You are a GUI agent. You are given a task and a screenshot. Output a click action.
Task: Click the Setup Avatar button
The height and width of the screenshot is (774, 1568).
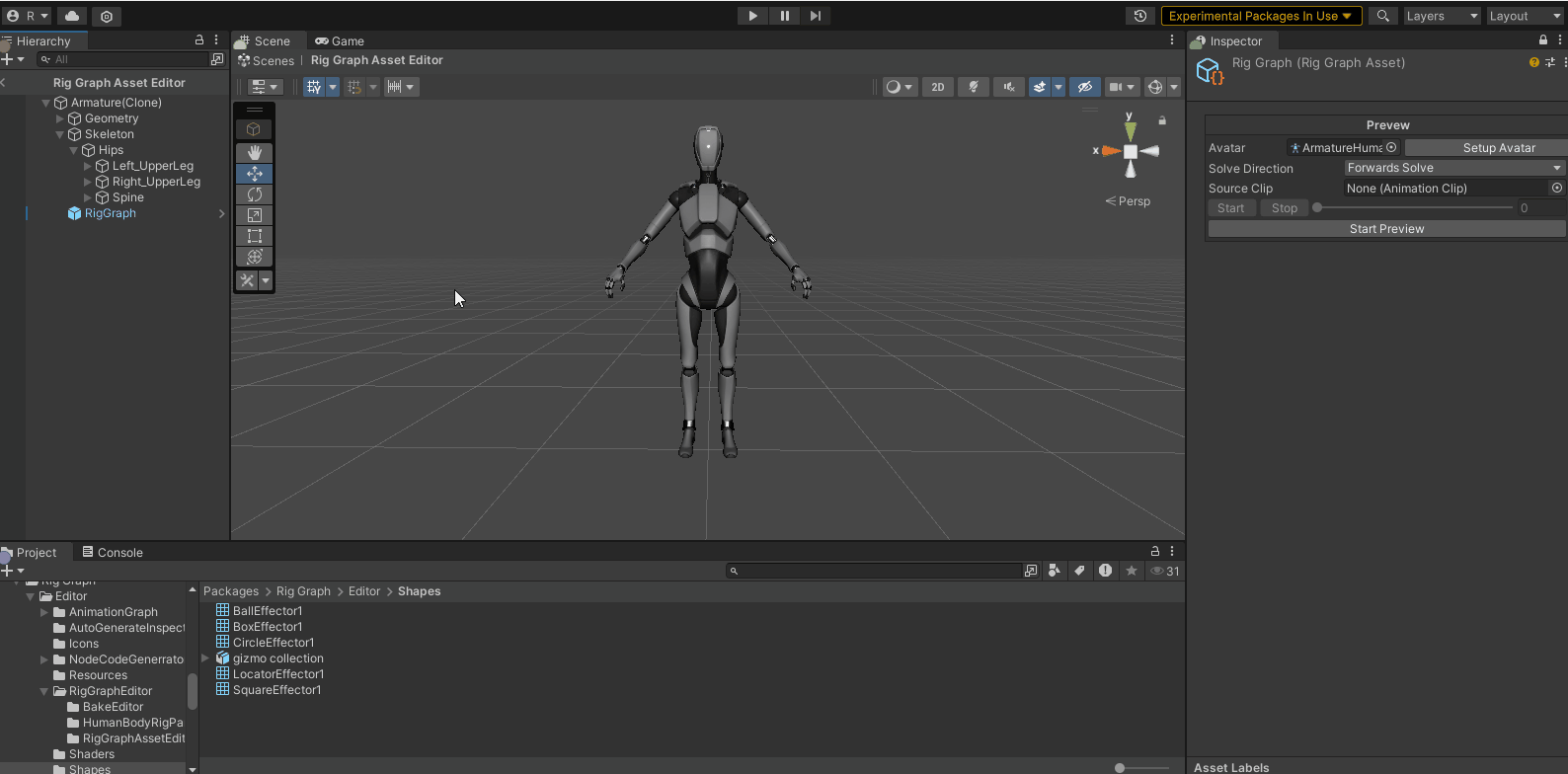pos(1498,148)
